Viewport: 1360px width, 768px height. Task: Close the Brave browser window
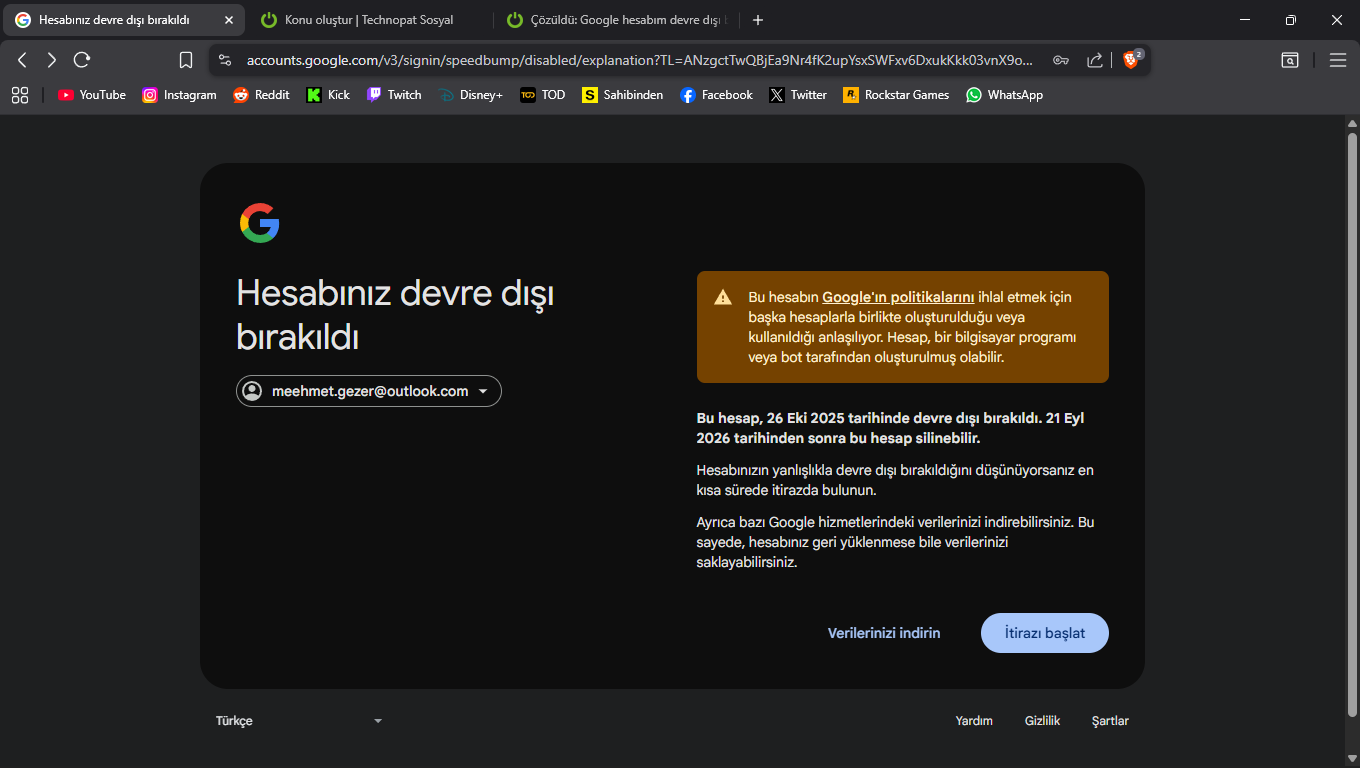click(x=1337, y=20)
